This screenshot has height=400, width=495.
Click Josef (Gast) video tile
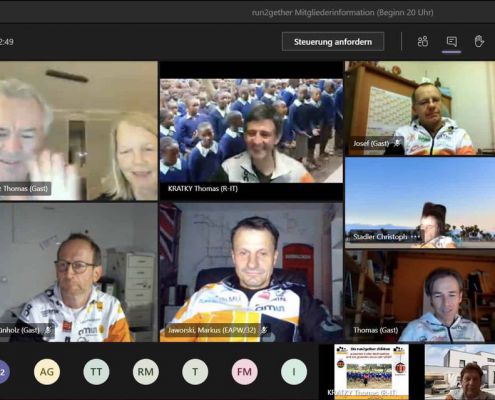tap(420, 108)
